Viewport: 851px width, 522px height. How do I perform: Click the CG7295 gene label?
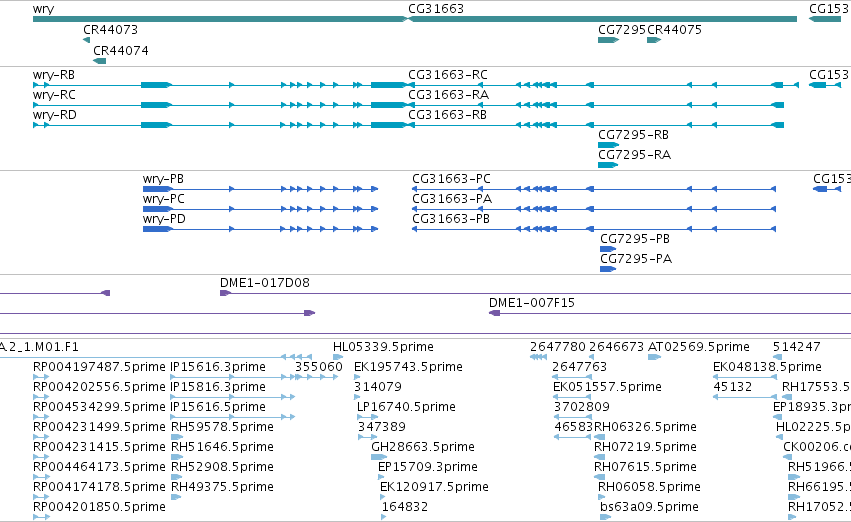622,30
